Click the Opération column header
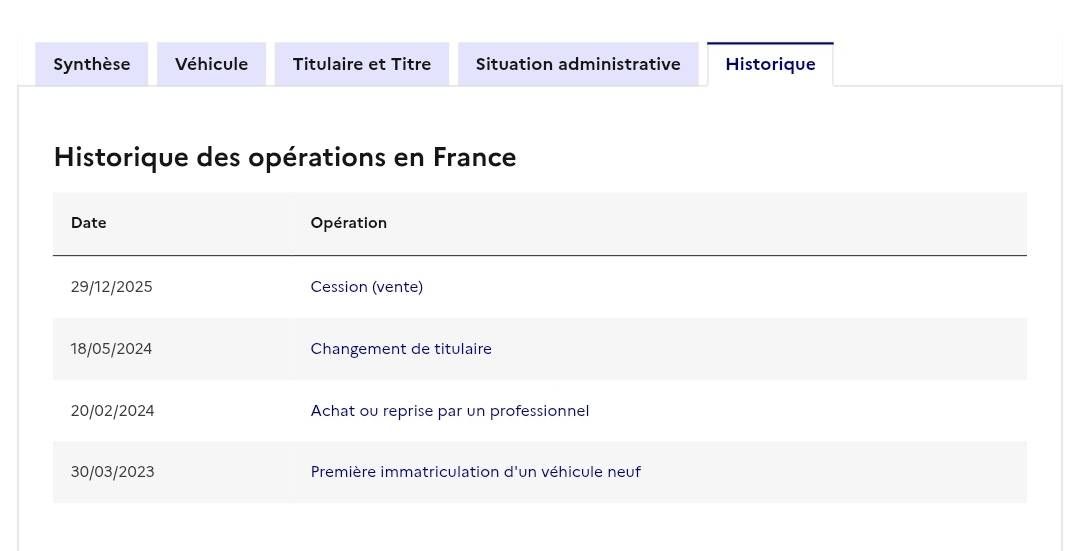The image size is (1079, 551). click(349, 223)
